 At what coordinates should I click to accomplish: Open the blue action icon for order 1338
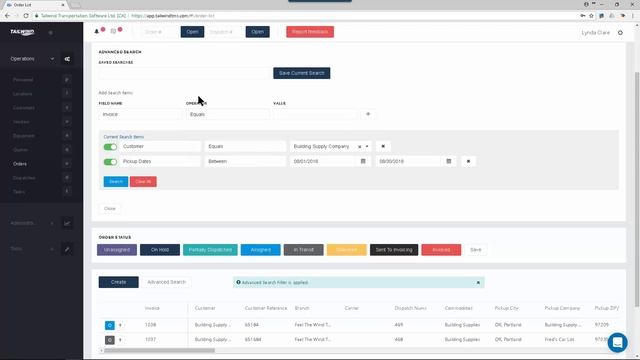(110, 325)
